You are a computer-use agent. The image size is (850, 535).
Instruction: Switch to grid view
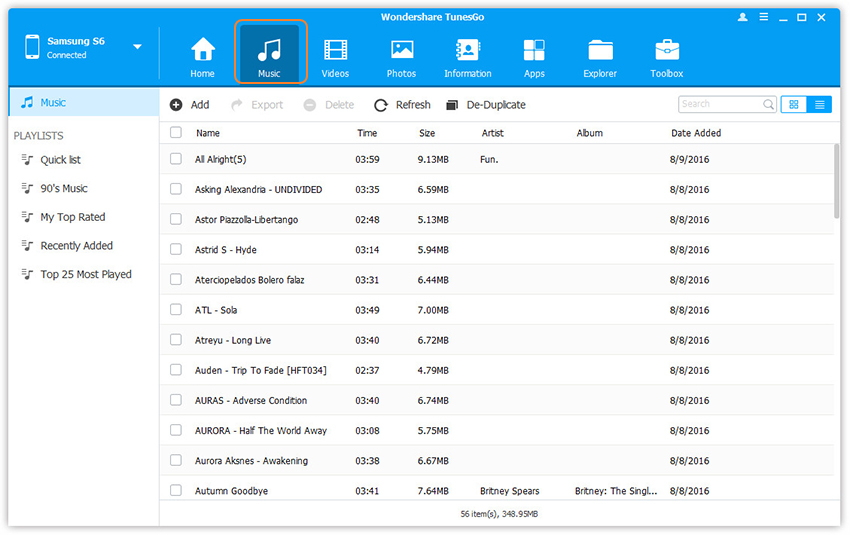pyautogui.click(x=794, y=105)
